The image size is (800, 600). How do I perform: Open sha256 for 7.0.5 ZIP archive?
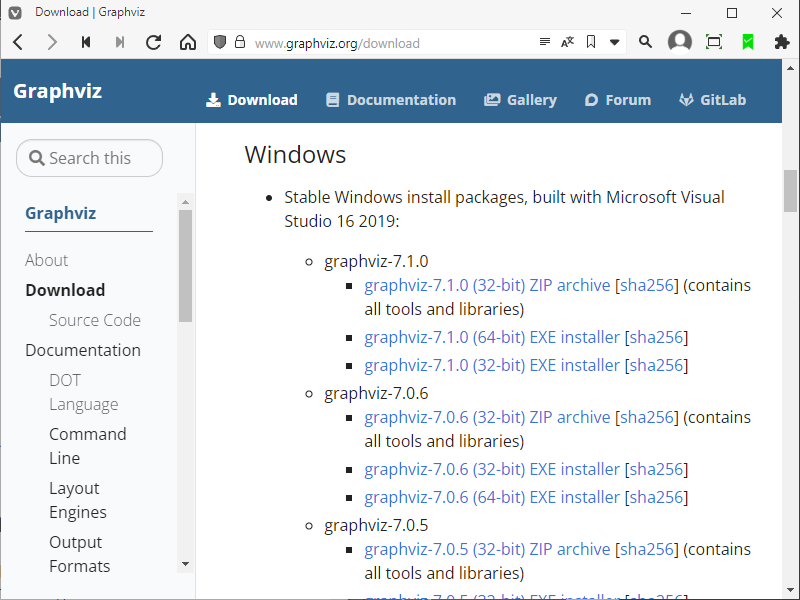click(647, 549)
